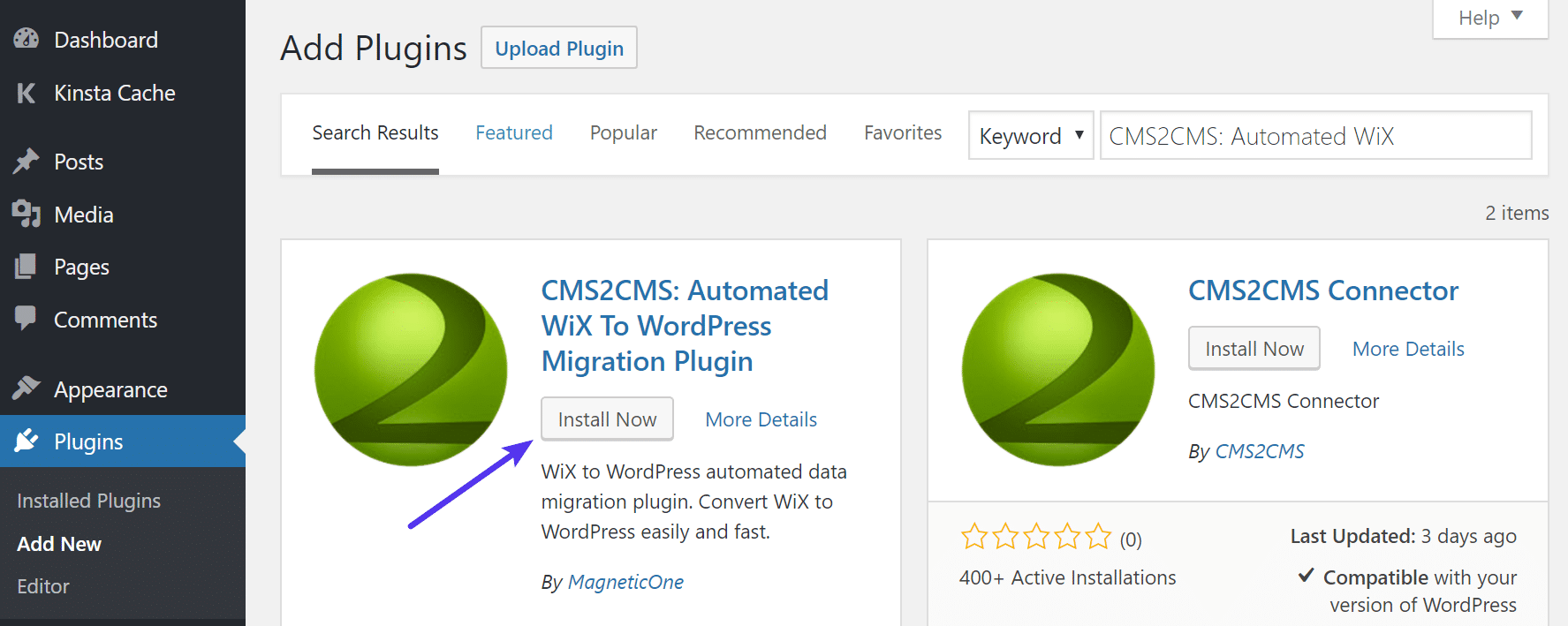Click the CMS2CMS Connector star rating
Image resolution: width=1568 pixels, height=626 pixels.
point(1036,536)
